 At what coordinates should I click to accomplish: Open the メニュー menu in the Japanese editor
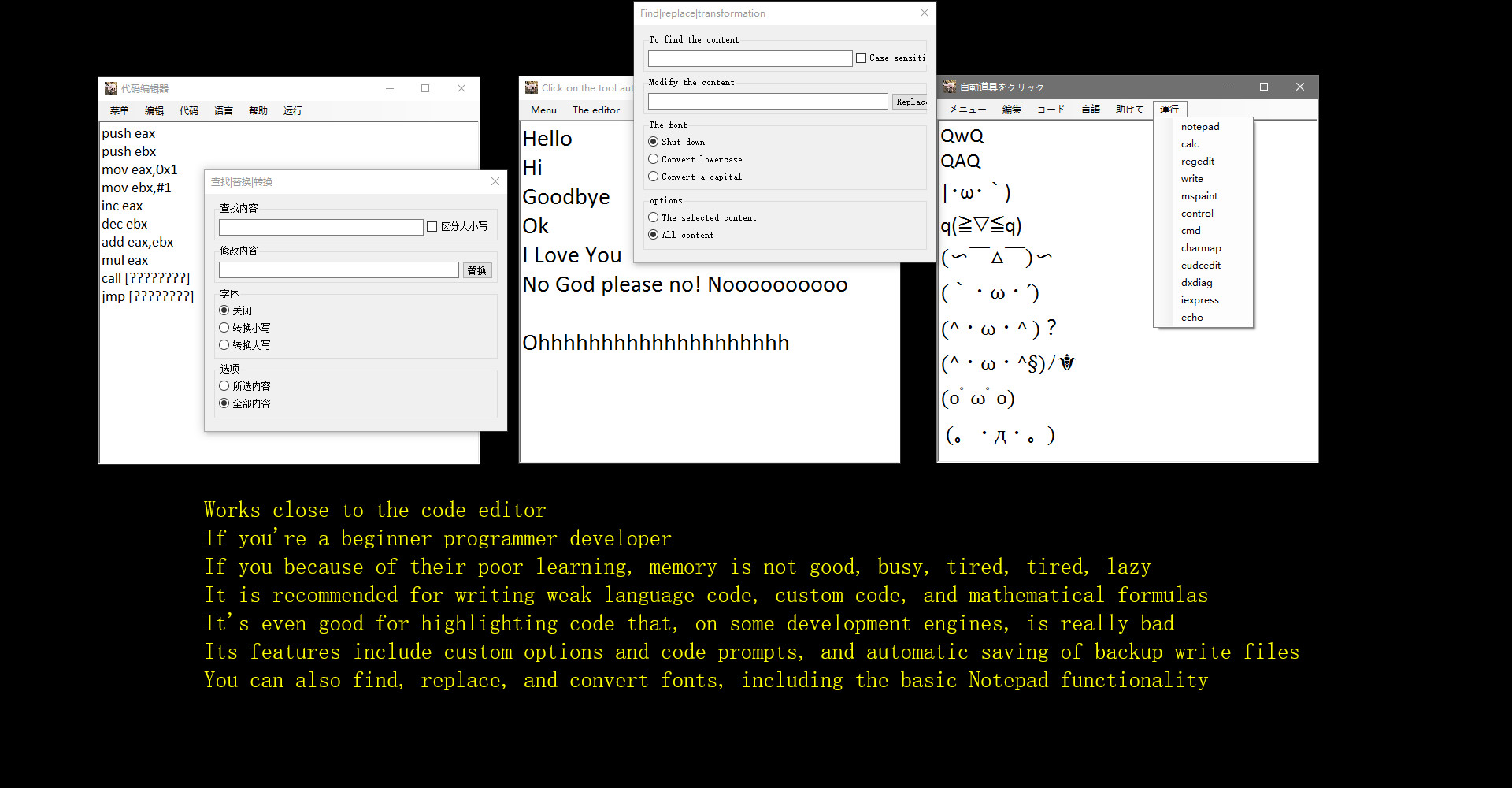click(x=968, y=110)
